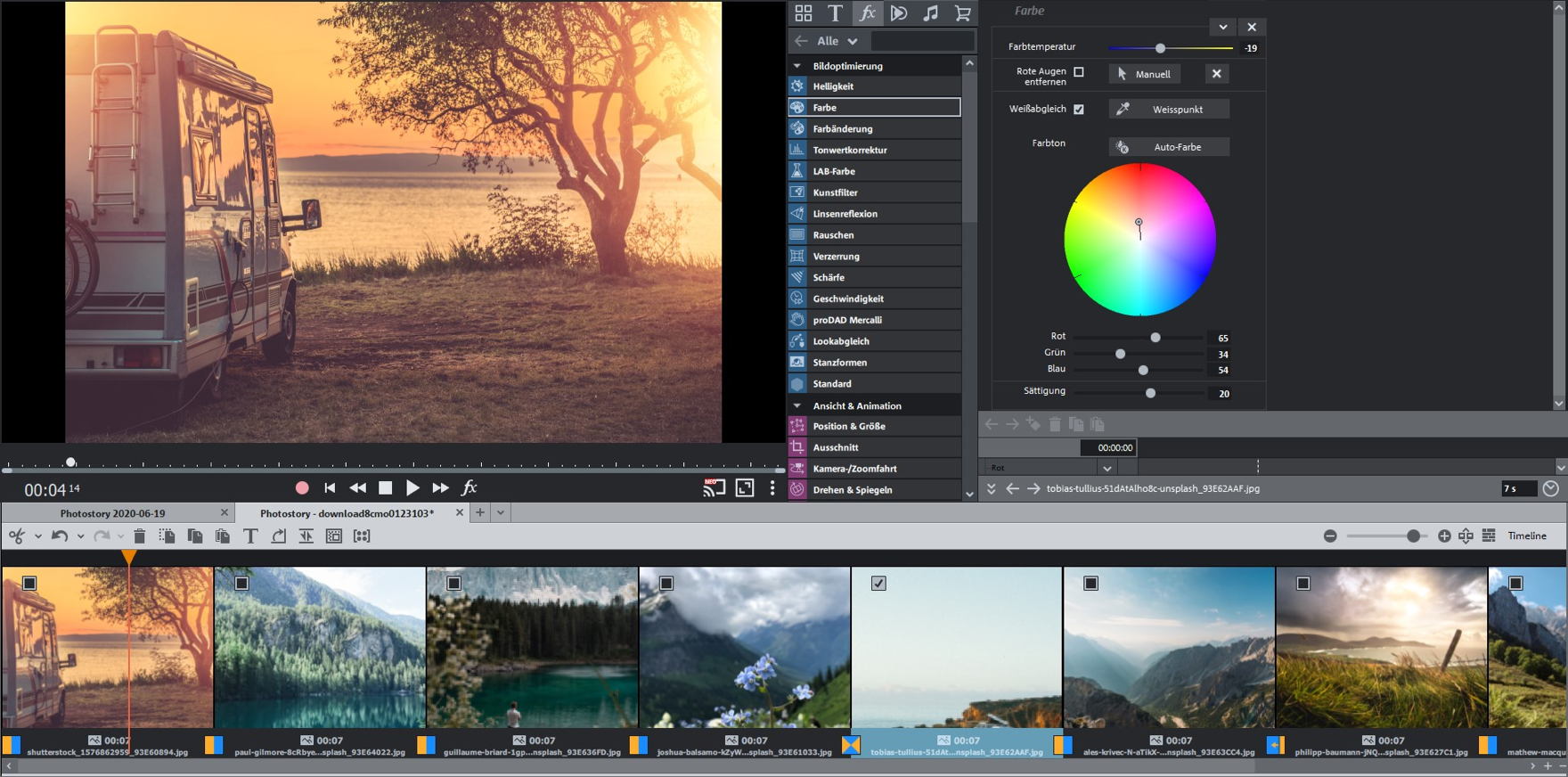The height and width of the screenshot is (777, 1568).
Task: Click the shopping cart store icon
Action: 962,13
